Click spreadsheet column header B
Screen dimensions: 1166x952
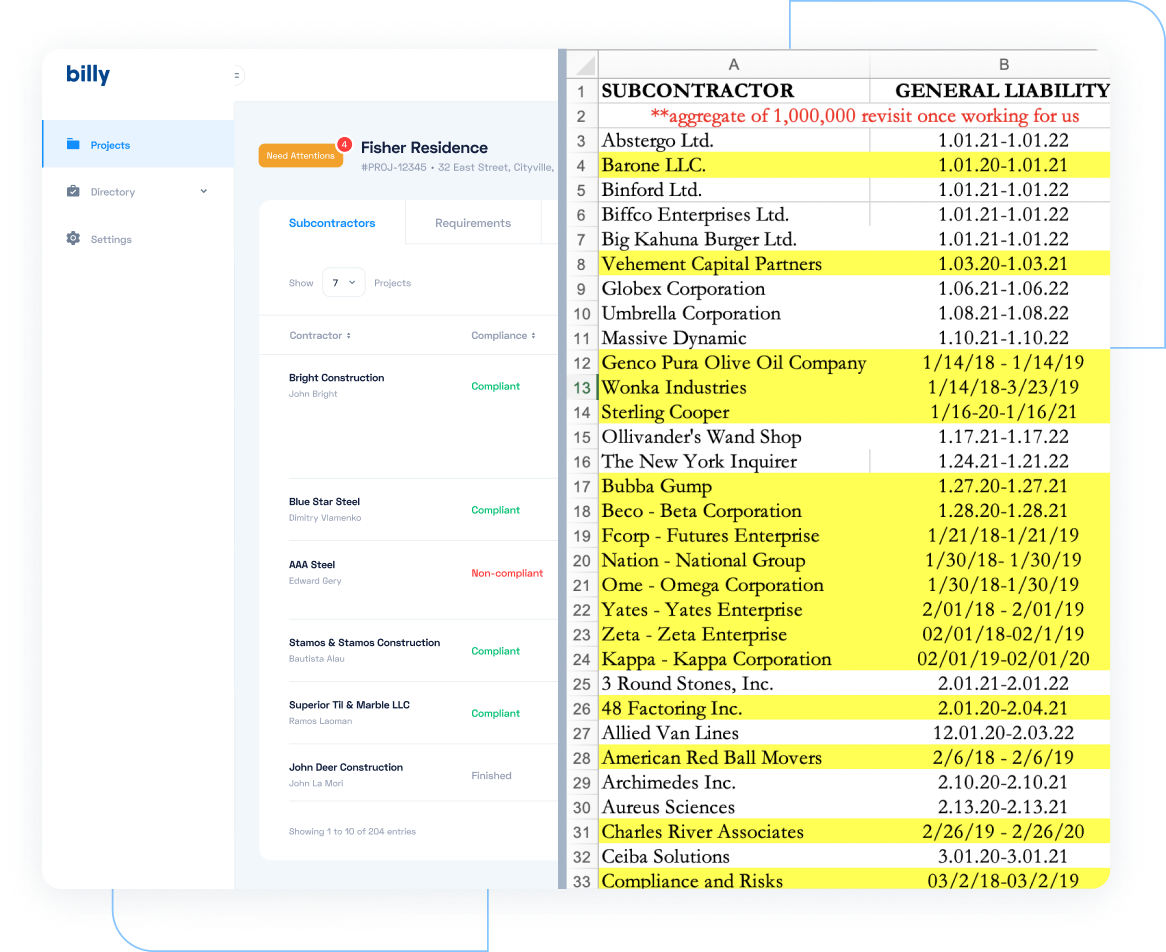[1003, 63]
